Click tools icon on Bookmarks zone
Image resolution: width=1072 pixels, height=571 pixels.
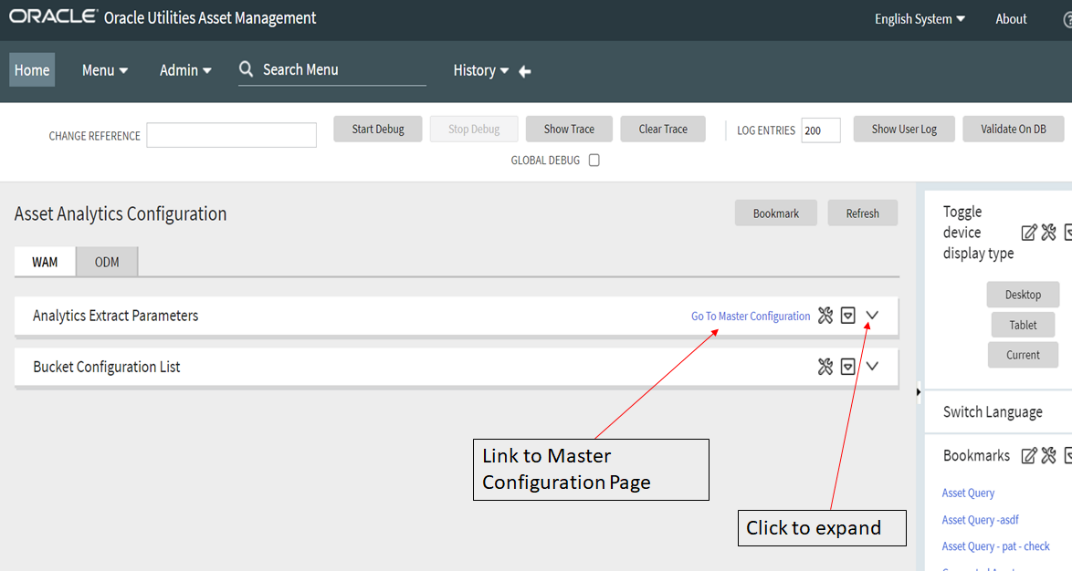coord(1049,455)
